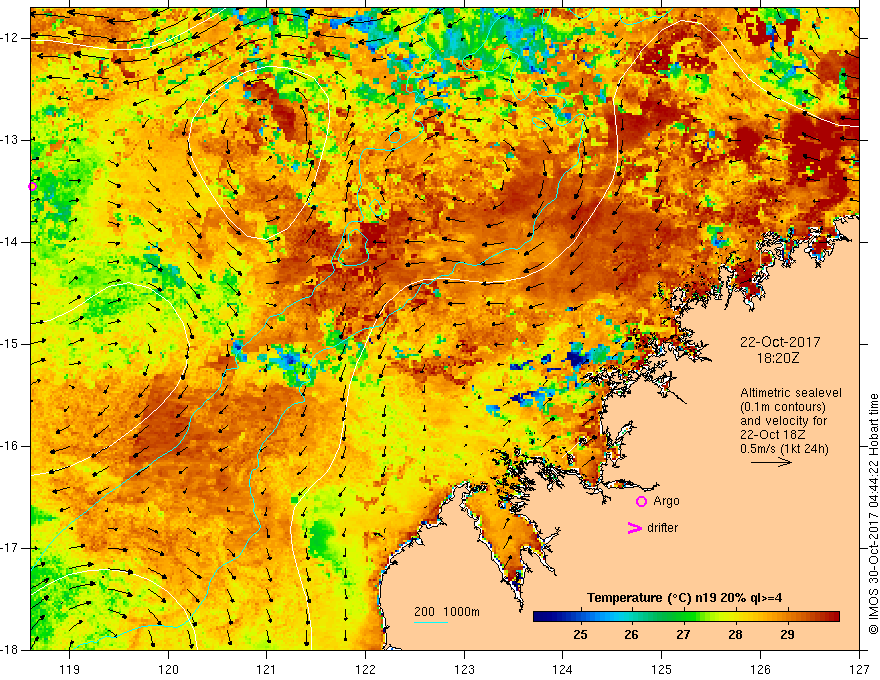
Task: Click the latitude label -16
Action: 11,446
